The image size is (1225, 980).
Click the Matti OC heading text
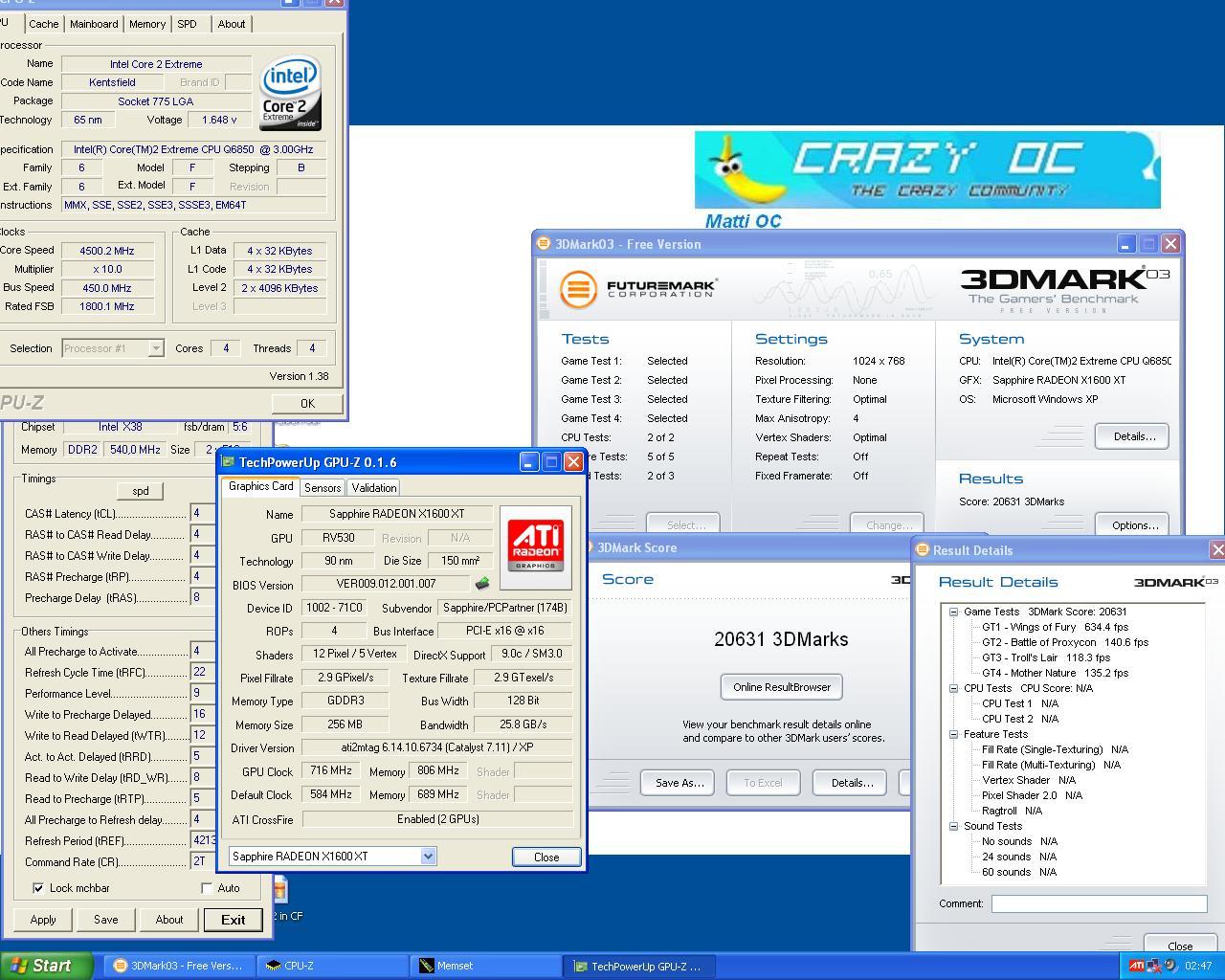tap(744, 221)
